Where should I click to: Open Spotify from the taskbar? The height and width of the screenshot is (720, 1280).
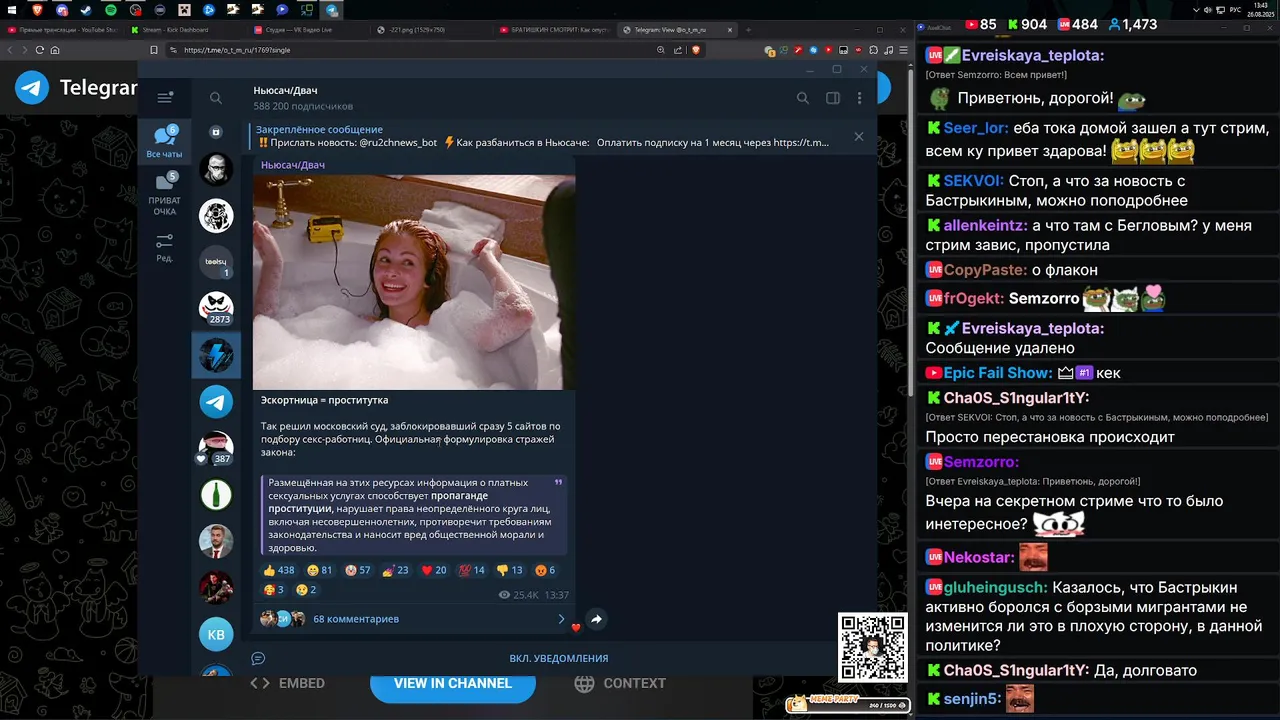coord(110,9)
